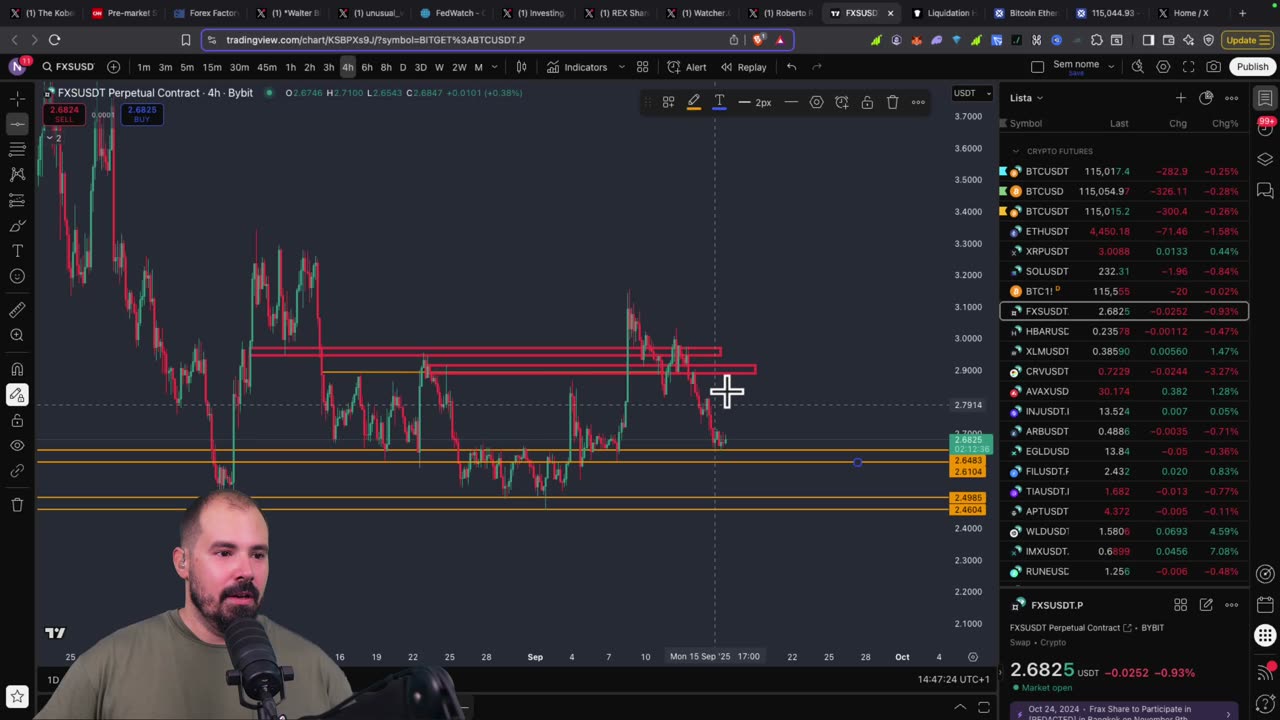Select the crosshair cursor tool
The image size is (1280, 720).
pos(17,99)
